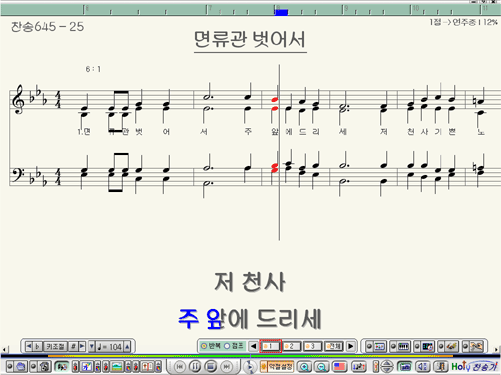Image resolution: width=501 pixels, height=375 pixels.
Task: Adjust stepper right of church window picture
Action: tap(158, 366)
